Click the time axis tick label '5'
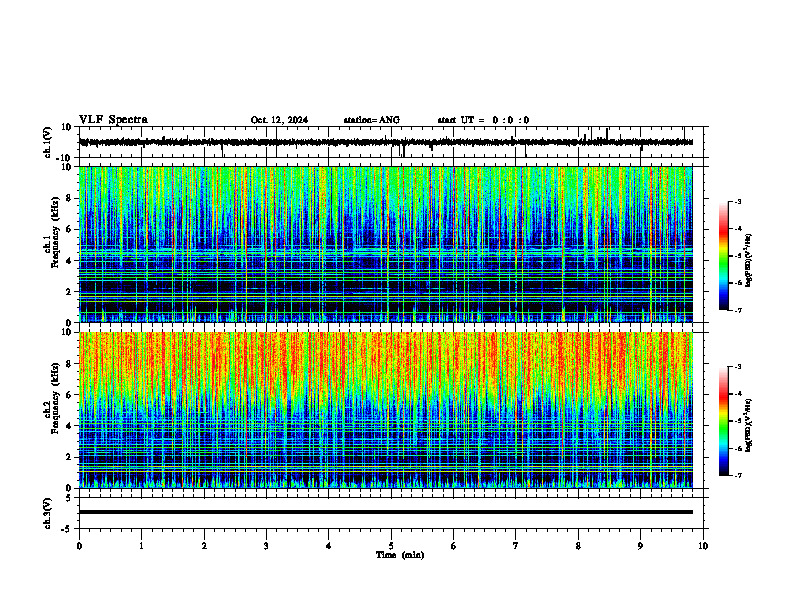Viewport: 792px width, 612px height. [x=391, y=546]
